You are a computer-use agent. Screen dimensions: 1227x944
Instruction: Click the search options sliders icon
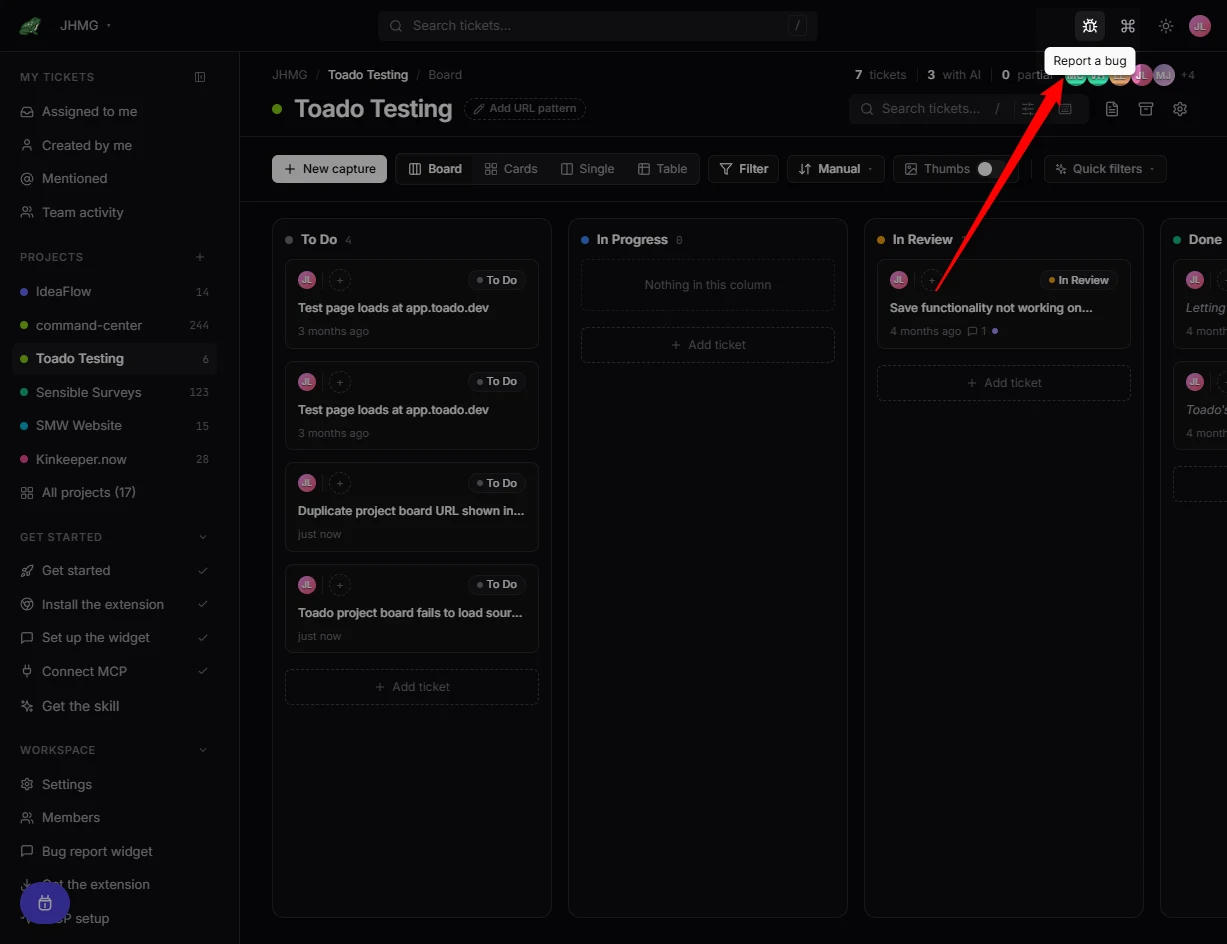pyautogui.click(x=1027, y=109)
